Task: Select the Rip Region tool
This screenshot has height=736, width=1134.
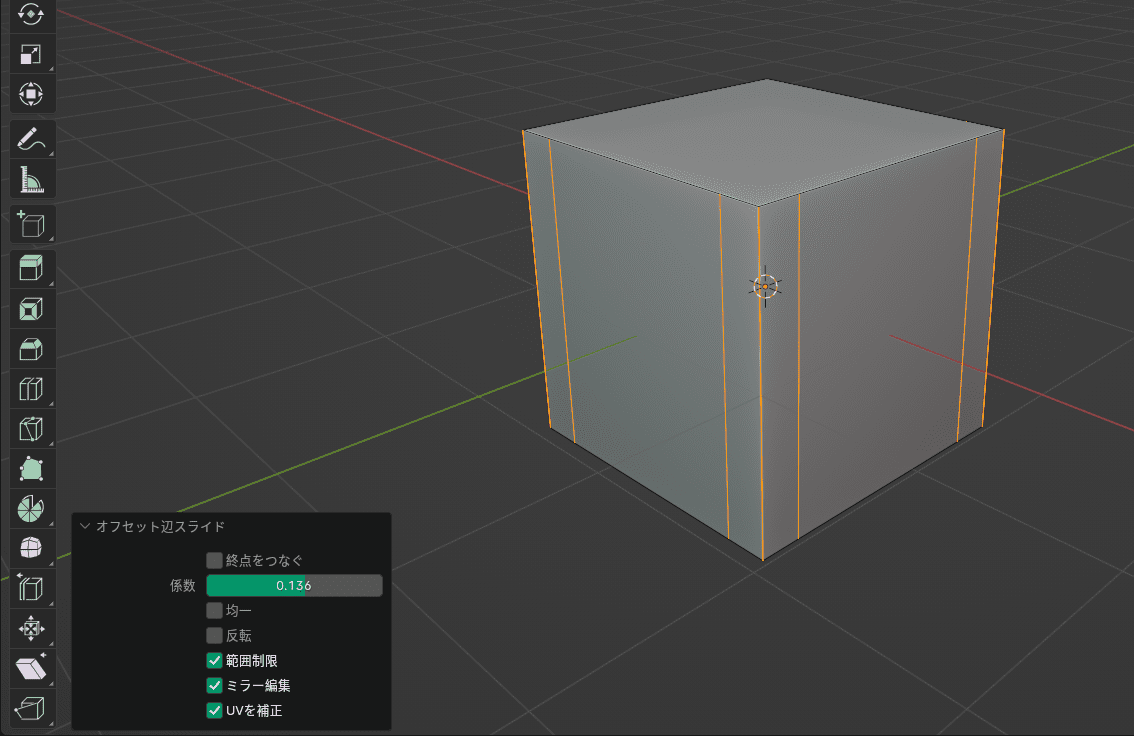Action: (x=31, y=708)
